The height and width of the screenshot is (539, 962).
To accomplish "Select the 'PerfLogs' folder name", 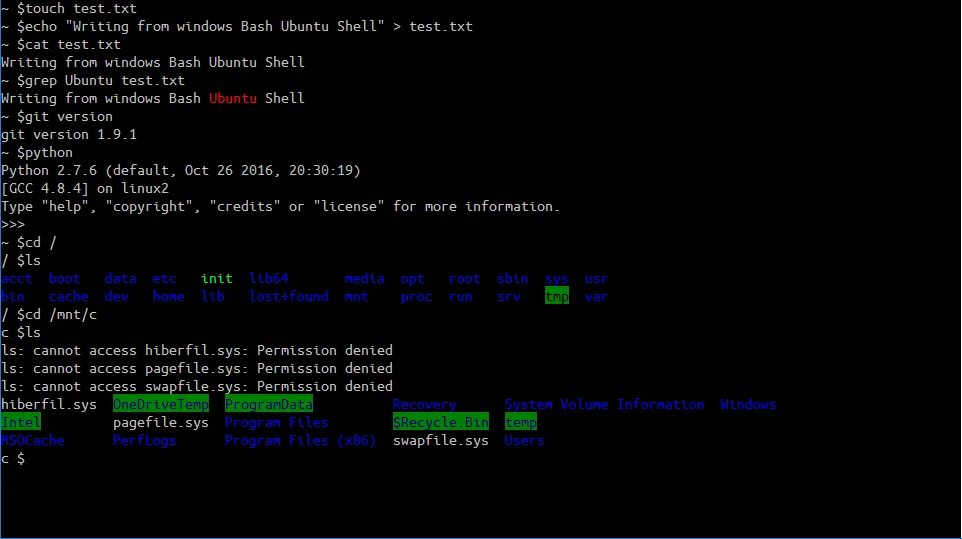I will click(x=144, y=440).
